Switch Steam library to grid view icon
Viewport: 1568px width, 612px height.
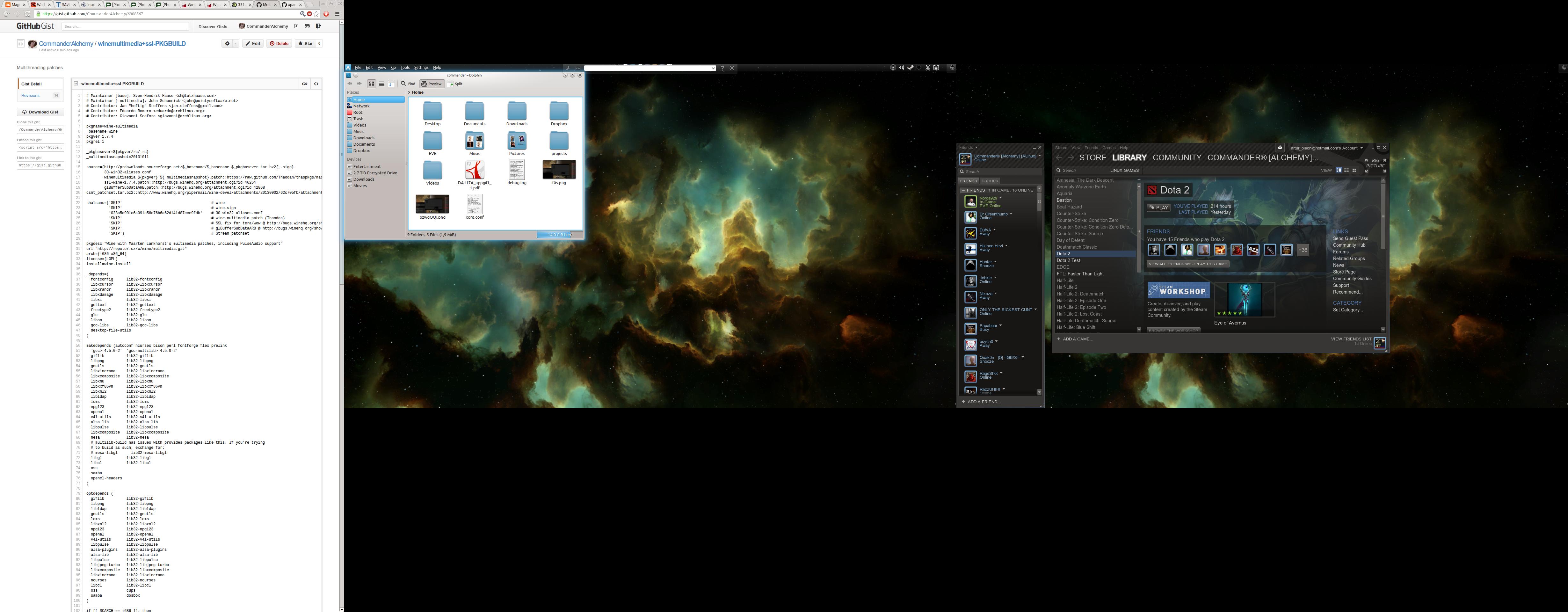point(1354,171)
